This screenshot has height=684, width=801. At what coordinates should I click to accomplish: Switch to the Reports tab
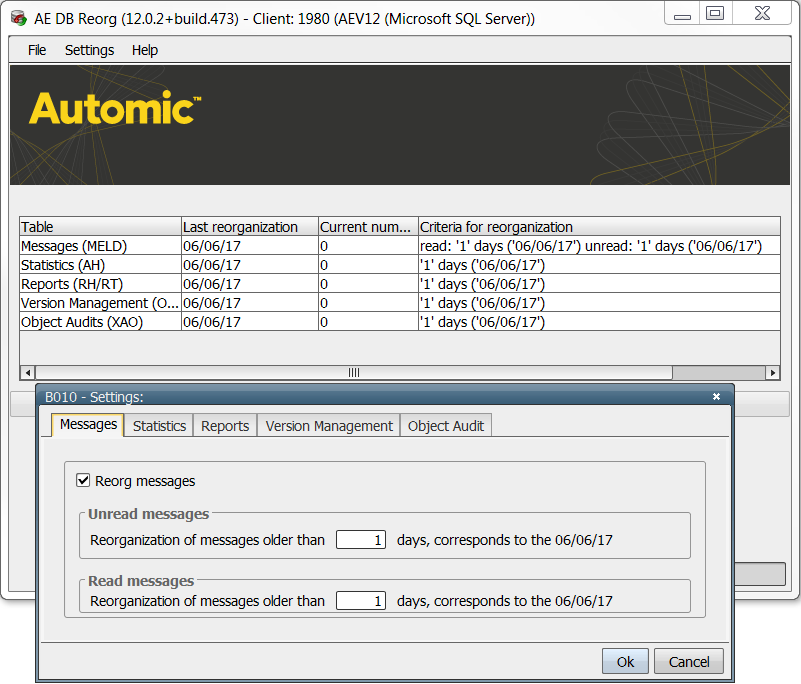[224, 425]
